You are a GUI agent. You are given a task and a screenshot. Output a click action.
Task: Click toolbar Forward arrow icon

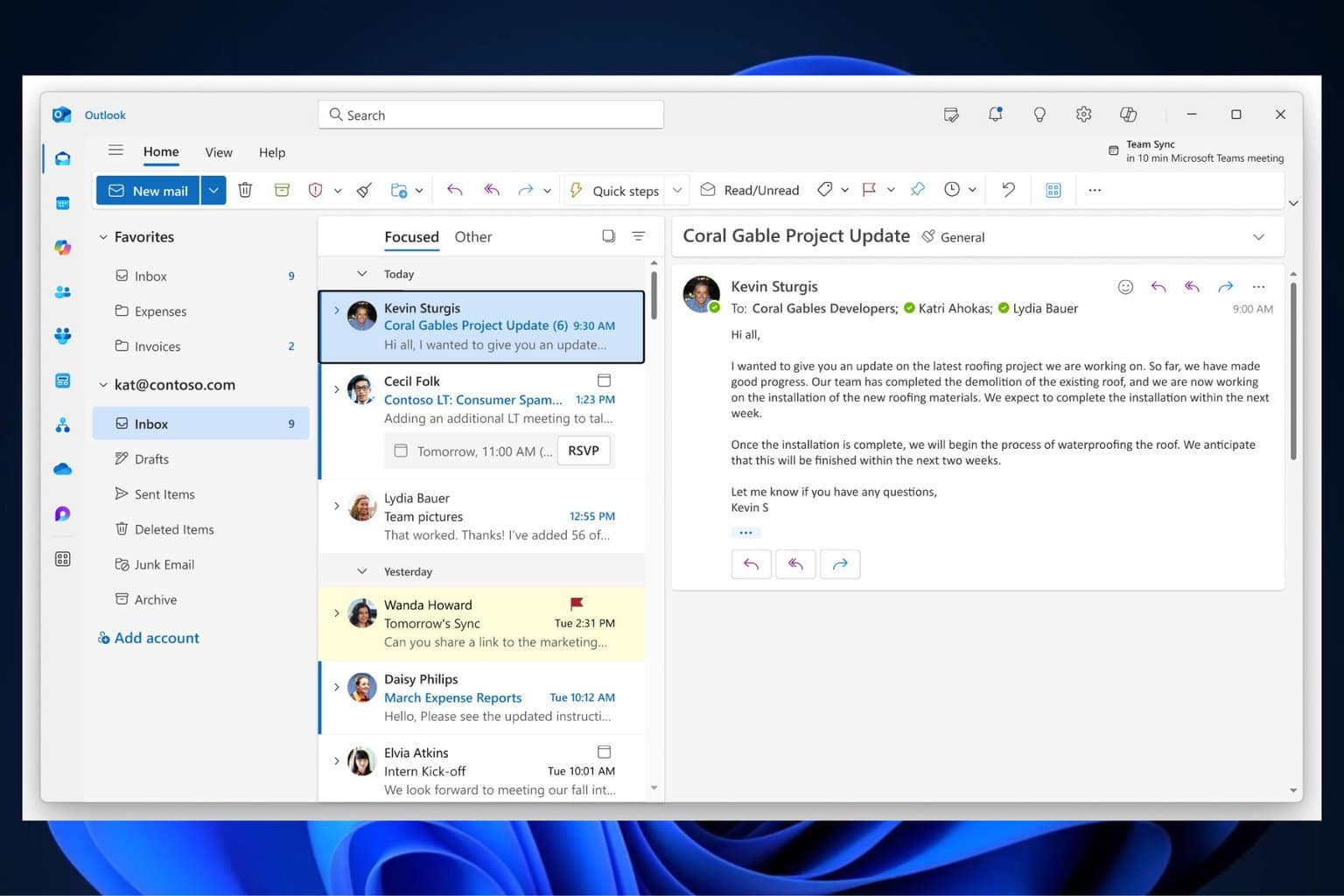(x=525, y=190)
